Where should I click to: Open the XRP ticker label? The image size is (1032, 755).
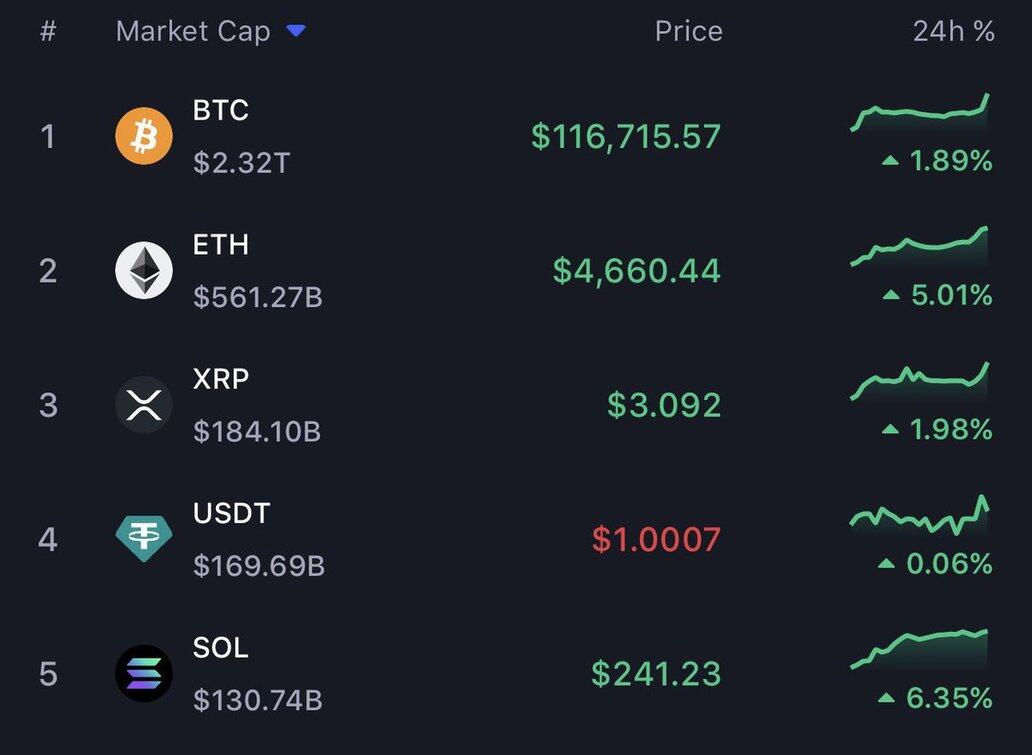click(x=220, y=378)
